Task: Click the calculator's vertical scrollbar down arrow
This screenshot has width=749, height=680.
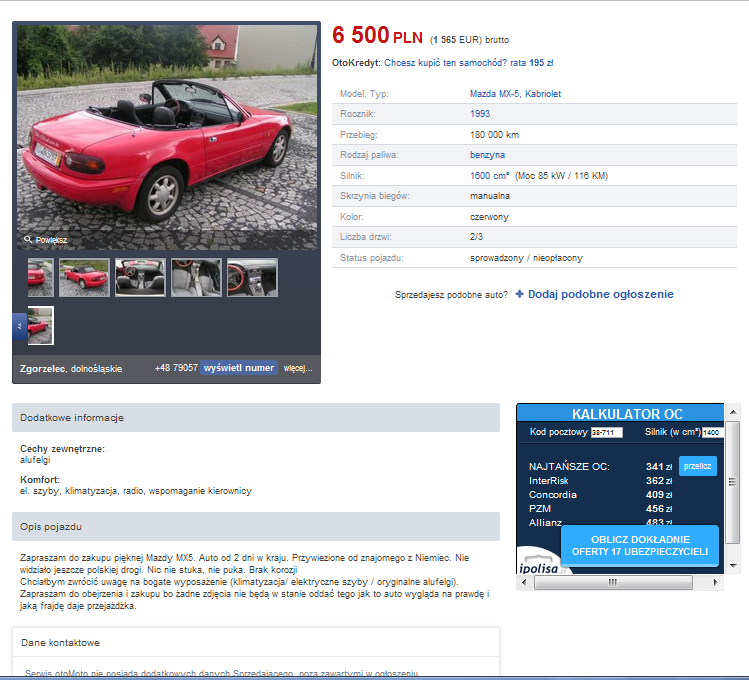Action: coord(733,566)
